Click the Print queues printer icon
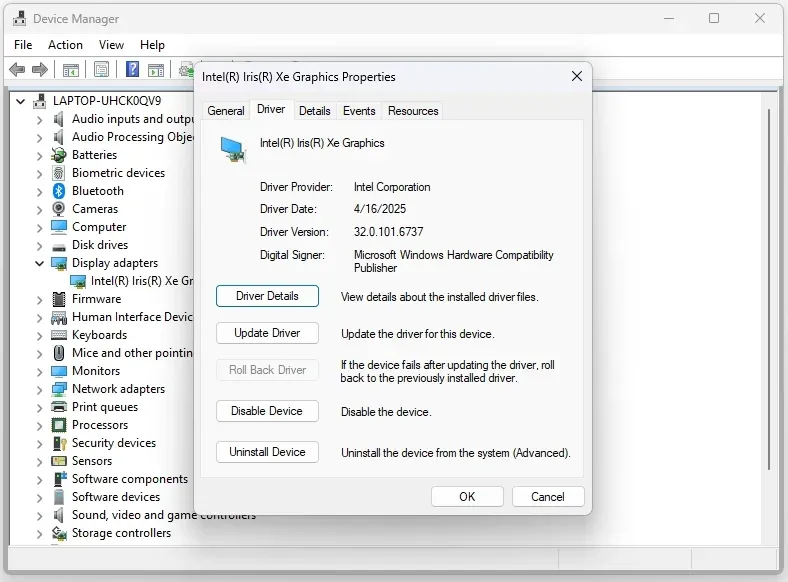Viewport: 788px width, 582px height. click(x=59, y=407)
